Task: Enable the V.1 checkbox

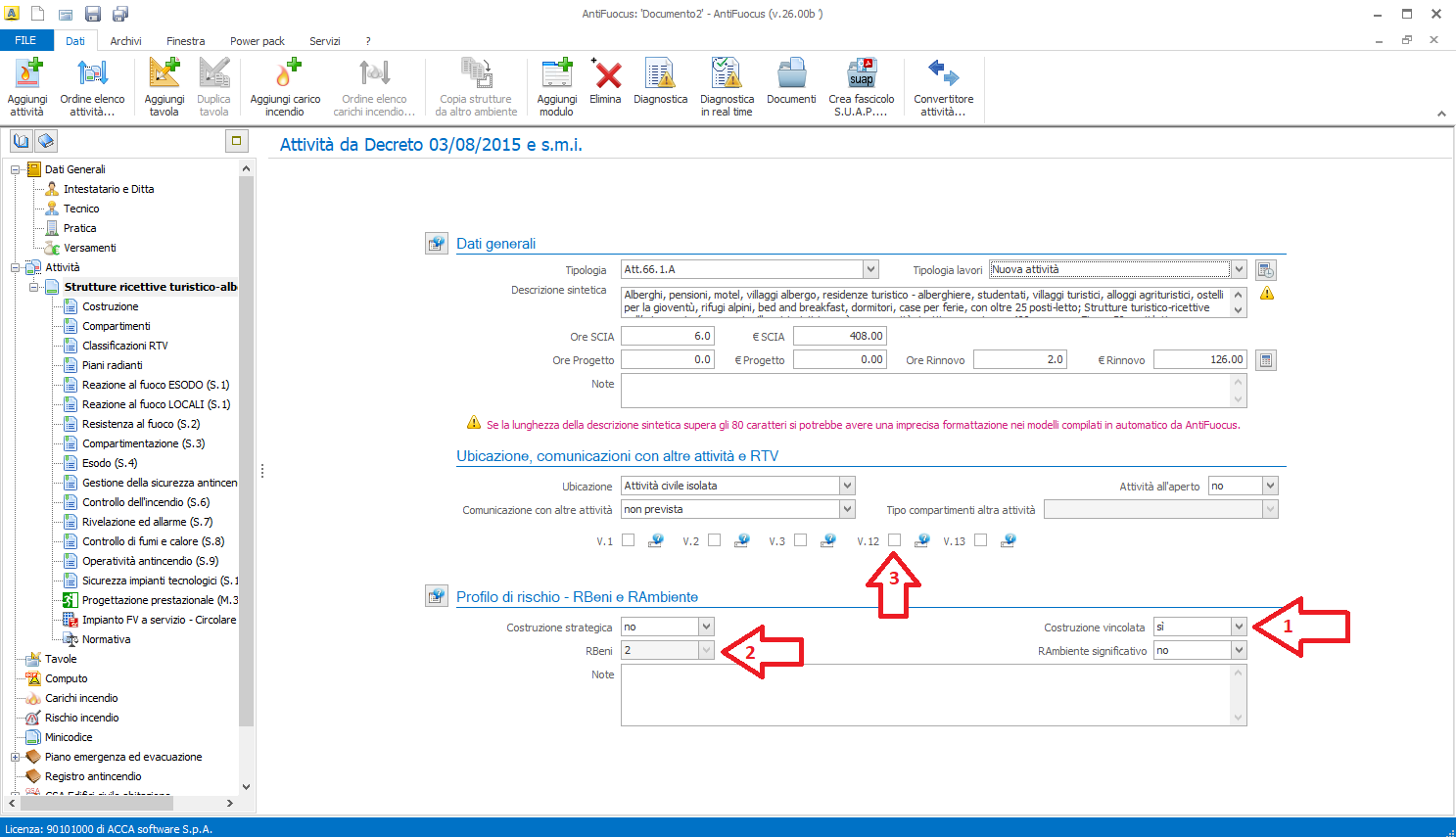Action: coord(628,540)
